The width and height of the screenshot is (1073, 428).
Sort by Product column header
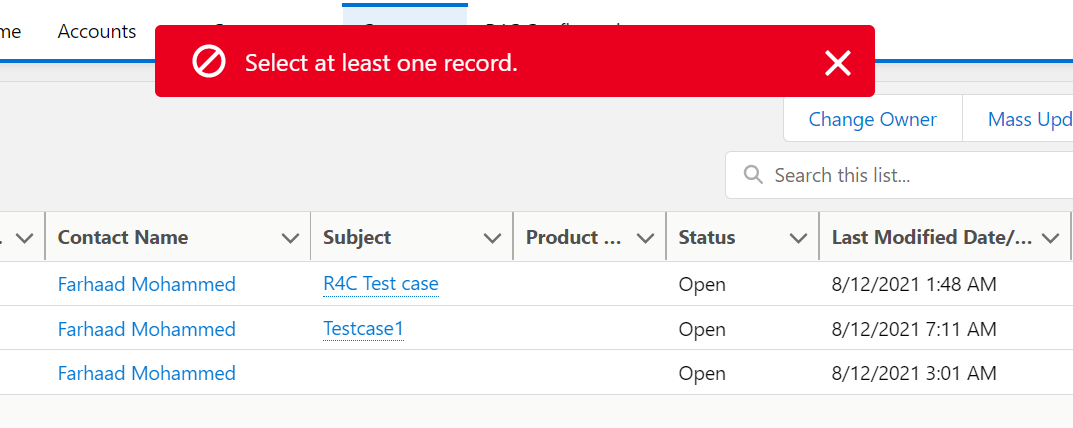click(x=573, y=238)
